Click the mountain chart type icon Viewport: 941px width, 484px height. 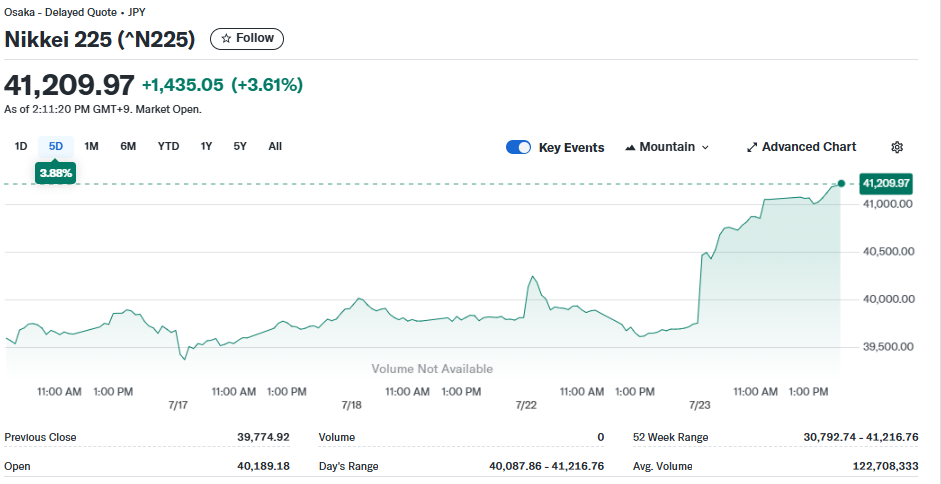pos(630,147)
